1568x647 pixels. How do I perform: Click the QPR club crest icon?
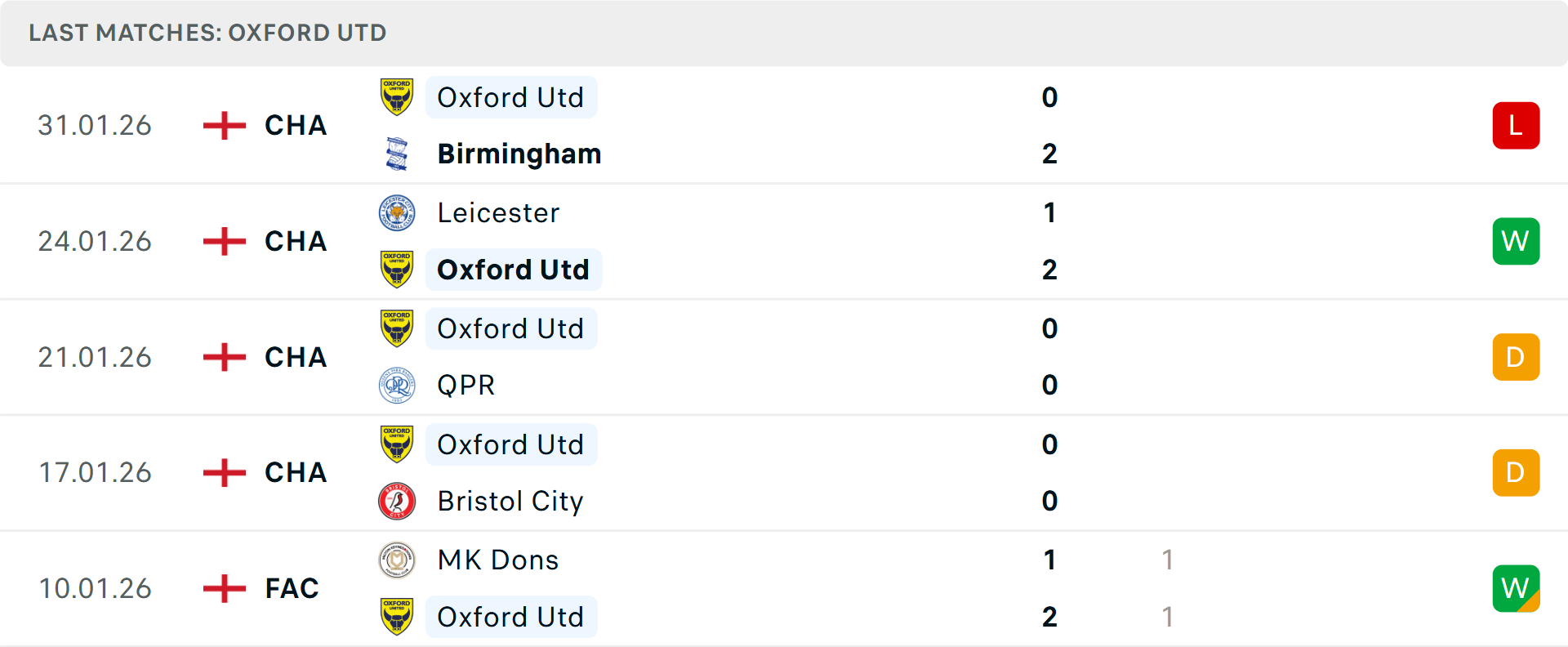pos(397,385)
